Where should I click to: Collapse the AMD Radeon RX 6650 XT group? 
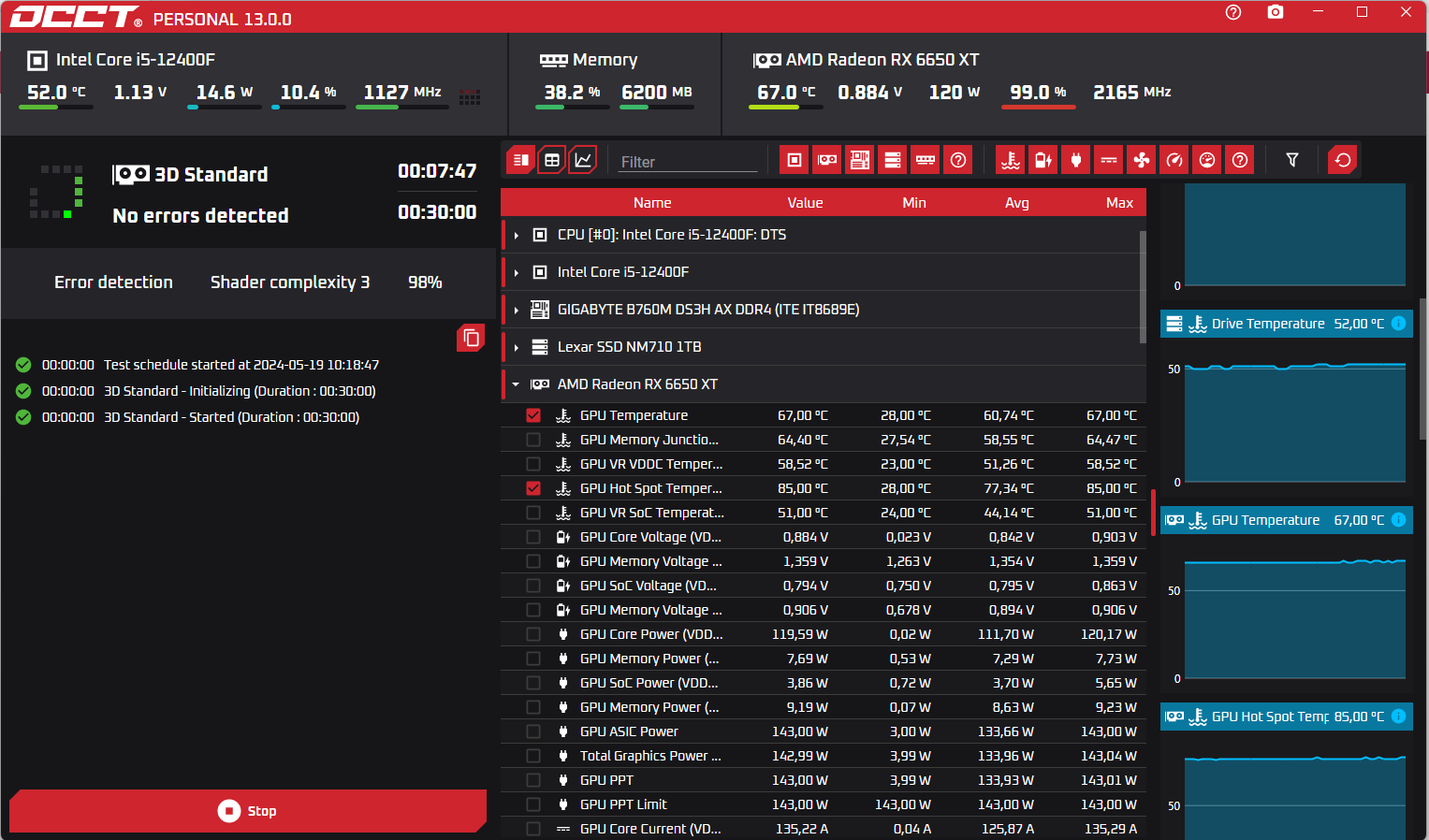(x=516, y=384)
